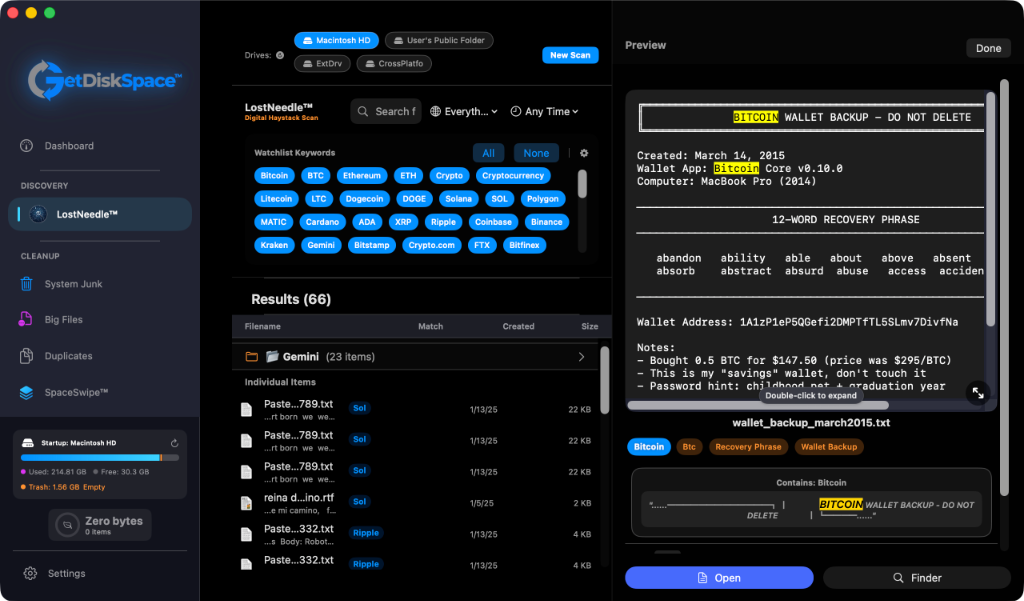
Task: Toggle the Coinbase watchlist keyword
Action: tap(493, 222)
